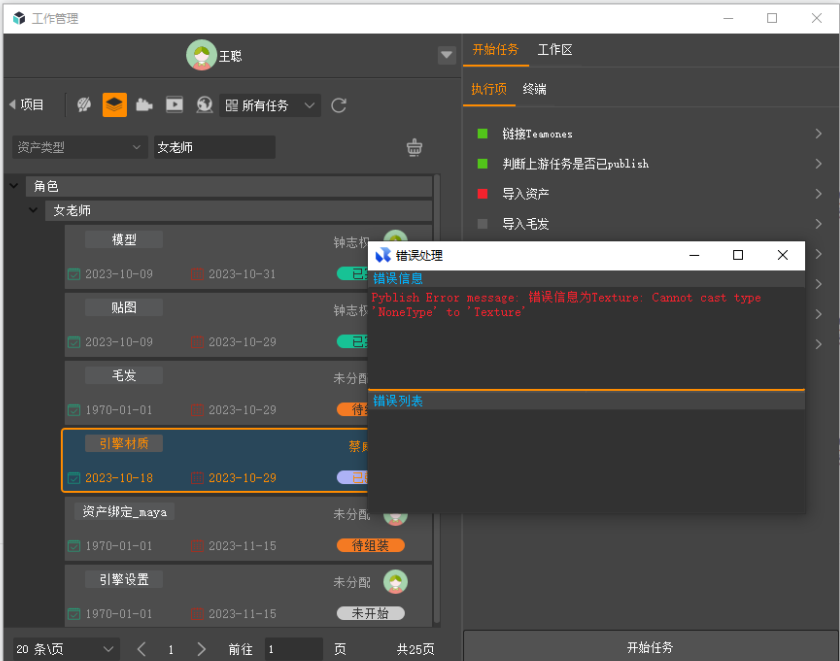
Task: Click the play-screen toolbar icon
Action: pyautogui.click(x=174, y=105)
